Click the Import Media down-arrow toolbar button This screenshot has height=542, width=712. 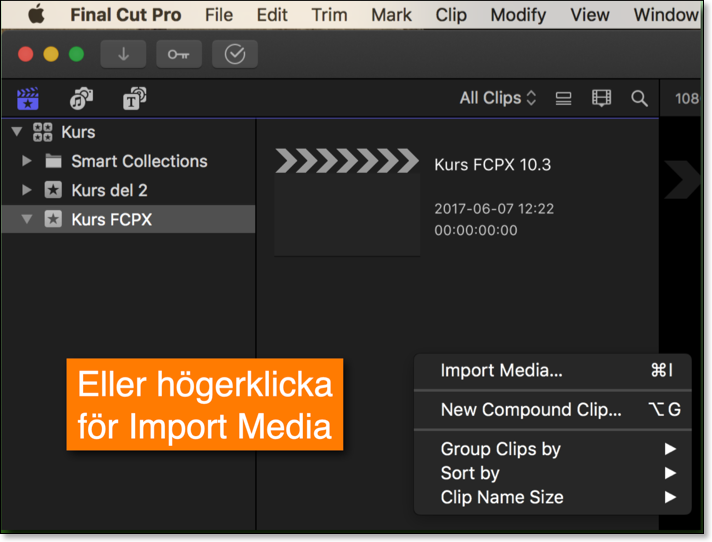tap(124, 54)
